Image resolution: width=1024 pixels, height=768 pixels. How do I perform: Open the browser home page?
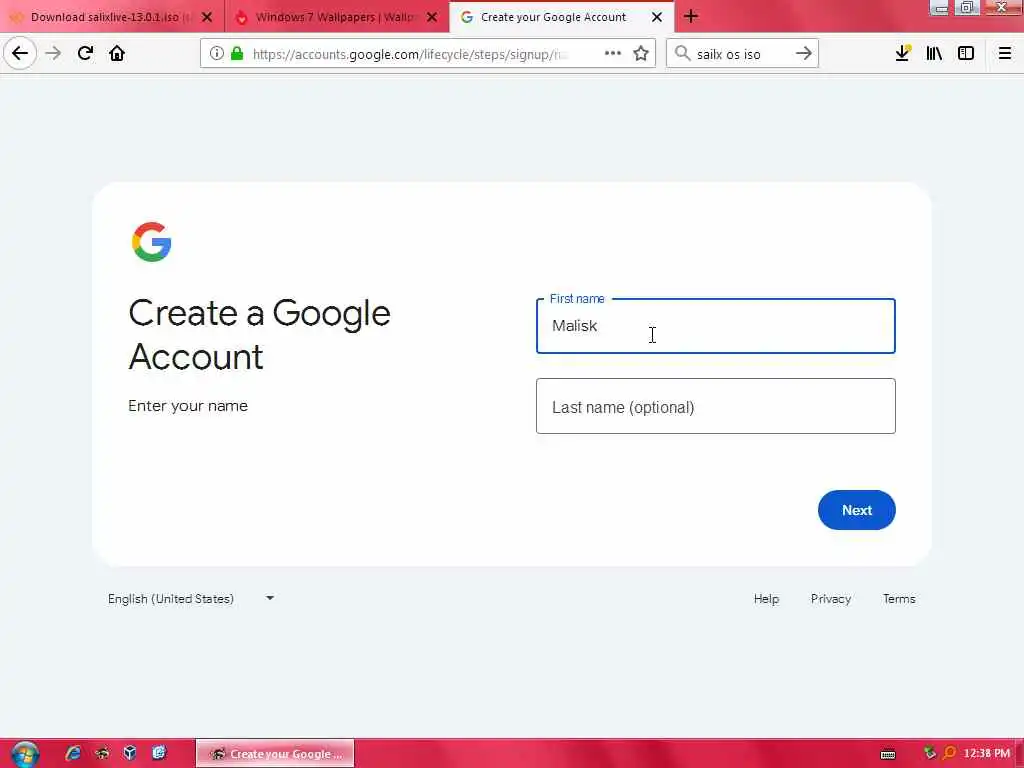(x=117, y=53)
